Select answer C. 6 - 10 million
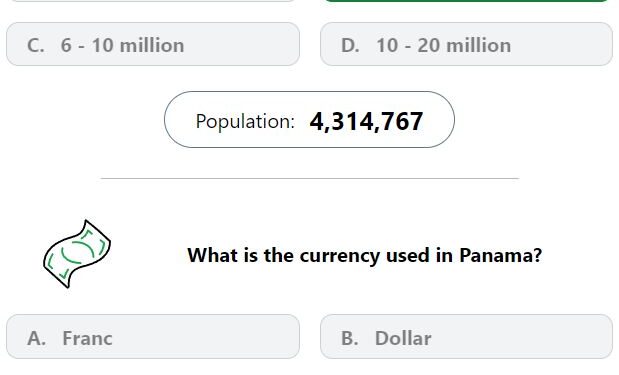 coord(153,44)
